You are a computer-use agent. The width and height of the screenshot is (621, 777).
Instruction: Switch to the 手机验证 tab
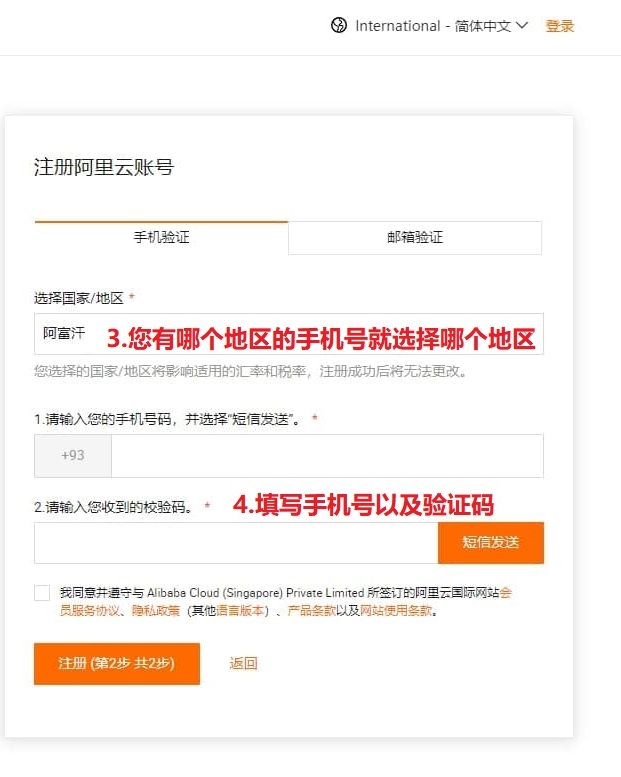[x=162, y=237]
